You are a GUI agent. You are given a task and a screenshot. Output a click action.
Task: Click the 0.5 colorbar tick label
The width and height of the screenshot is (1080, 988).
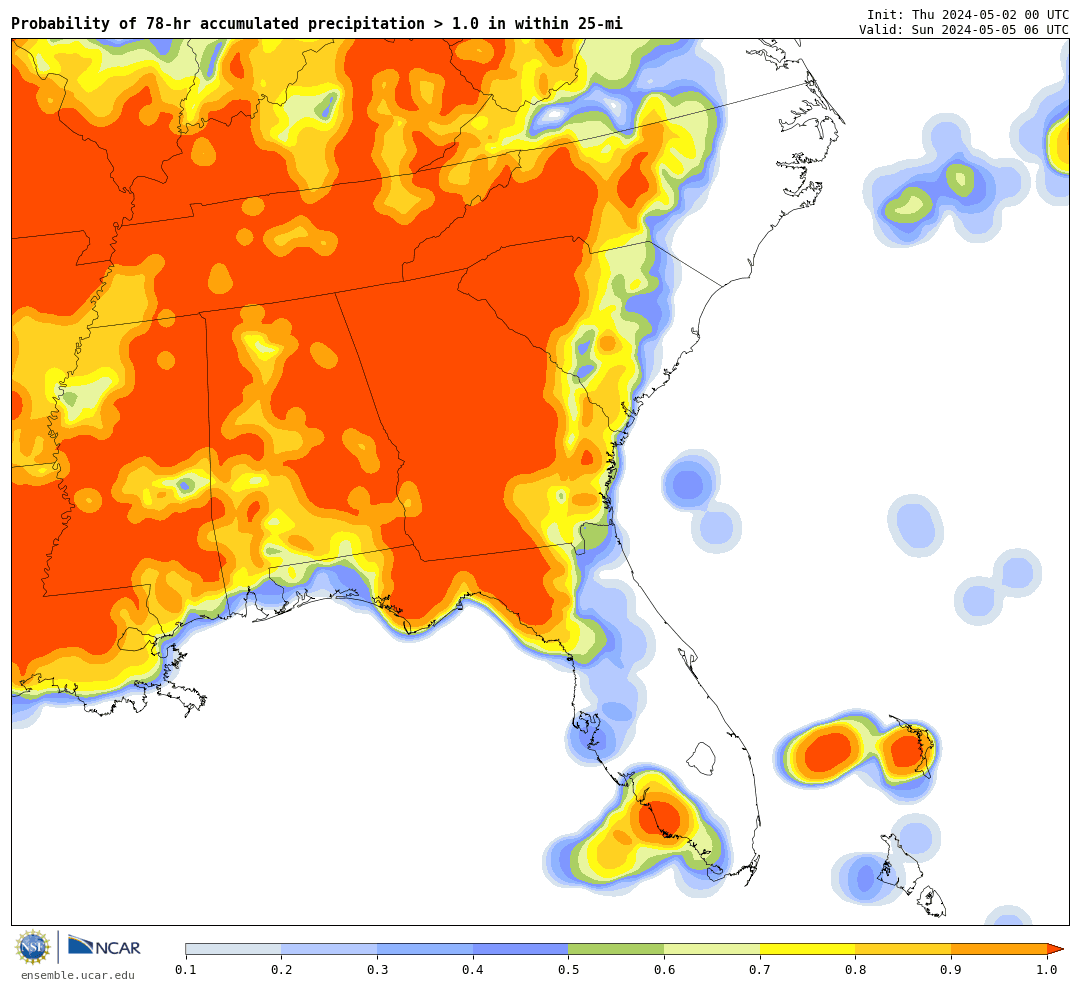pyautogui.click(x=568, y=970)
